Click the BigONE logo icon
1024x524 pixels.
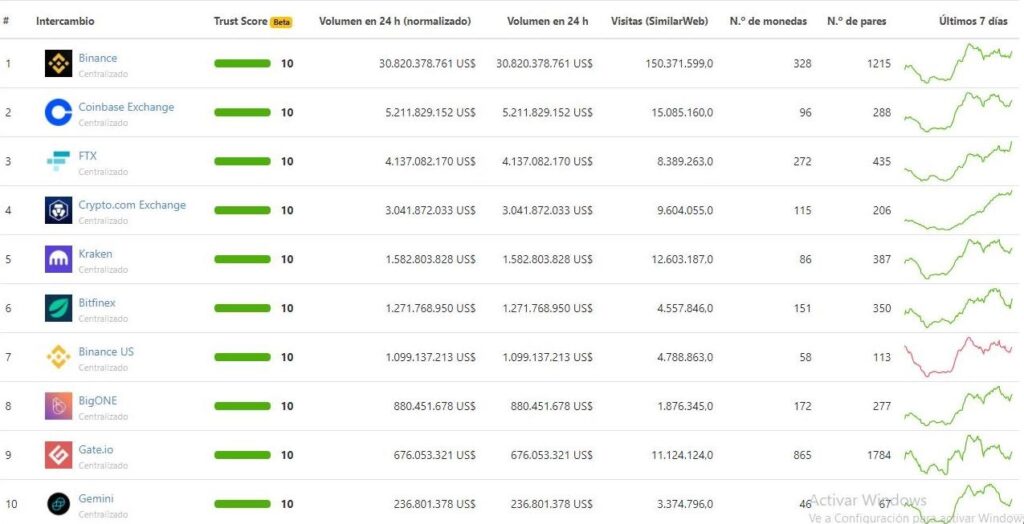point(58,406)
